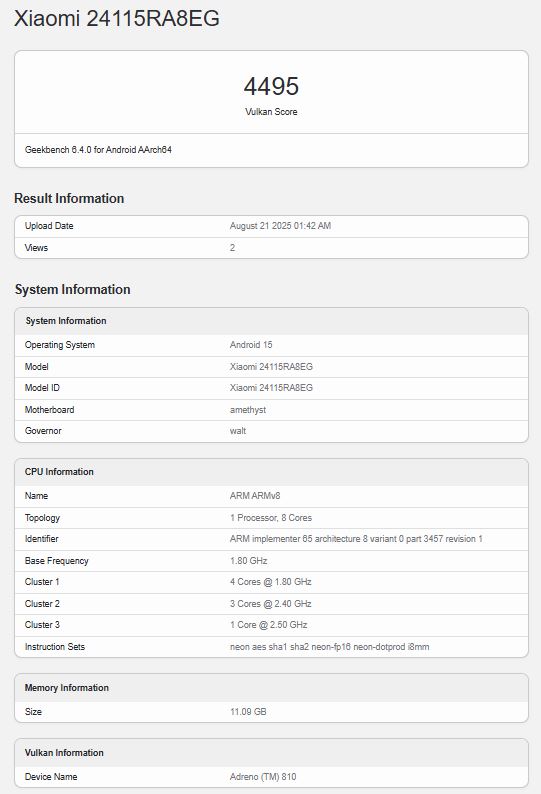Click the System Information table header

click(271, 321)
